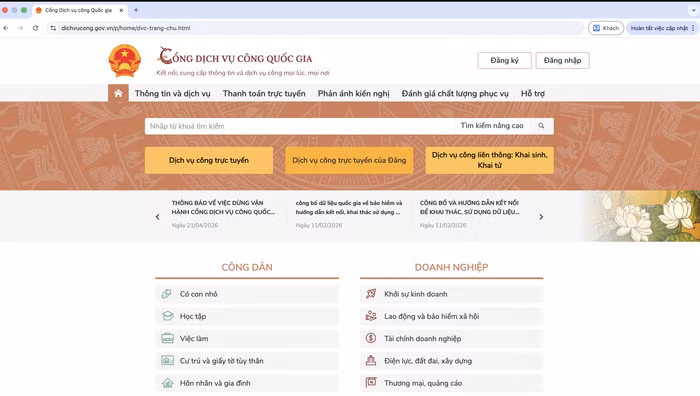
Task: Select the Cổng Dịch vụ công browser tab
Action: (x=78, y=10)
